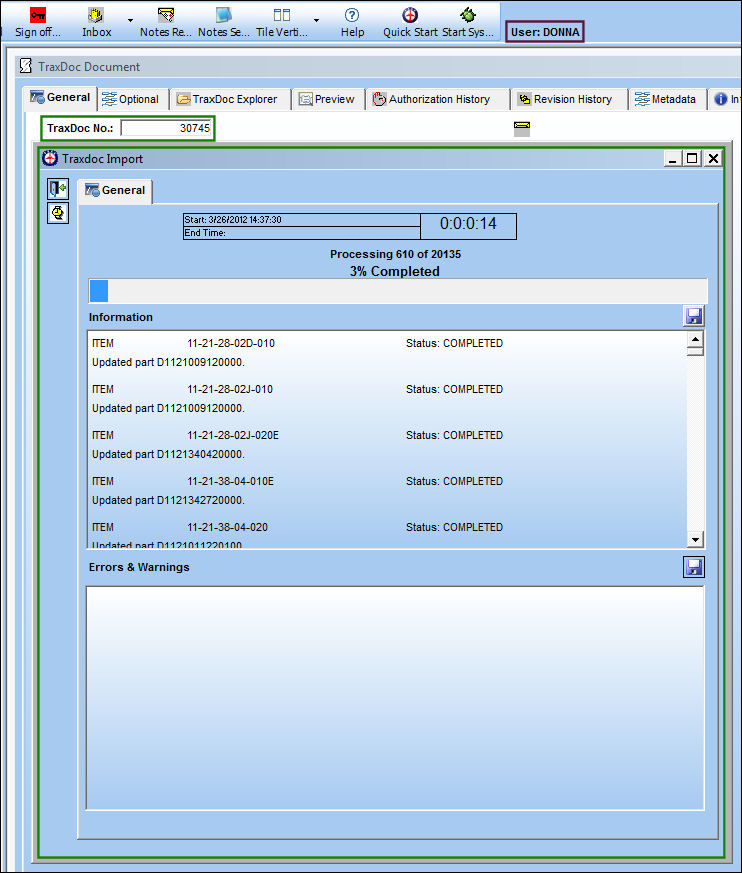Switch to the Preview tab
Viewport: 742px width, 873px height.
tap(327, 100)
